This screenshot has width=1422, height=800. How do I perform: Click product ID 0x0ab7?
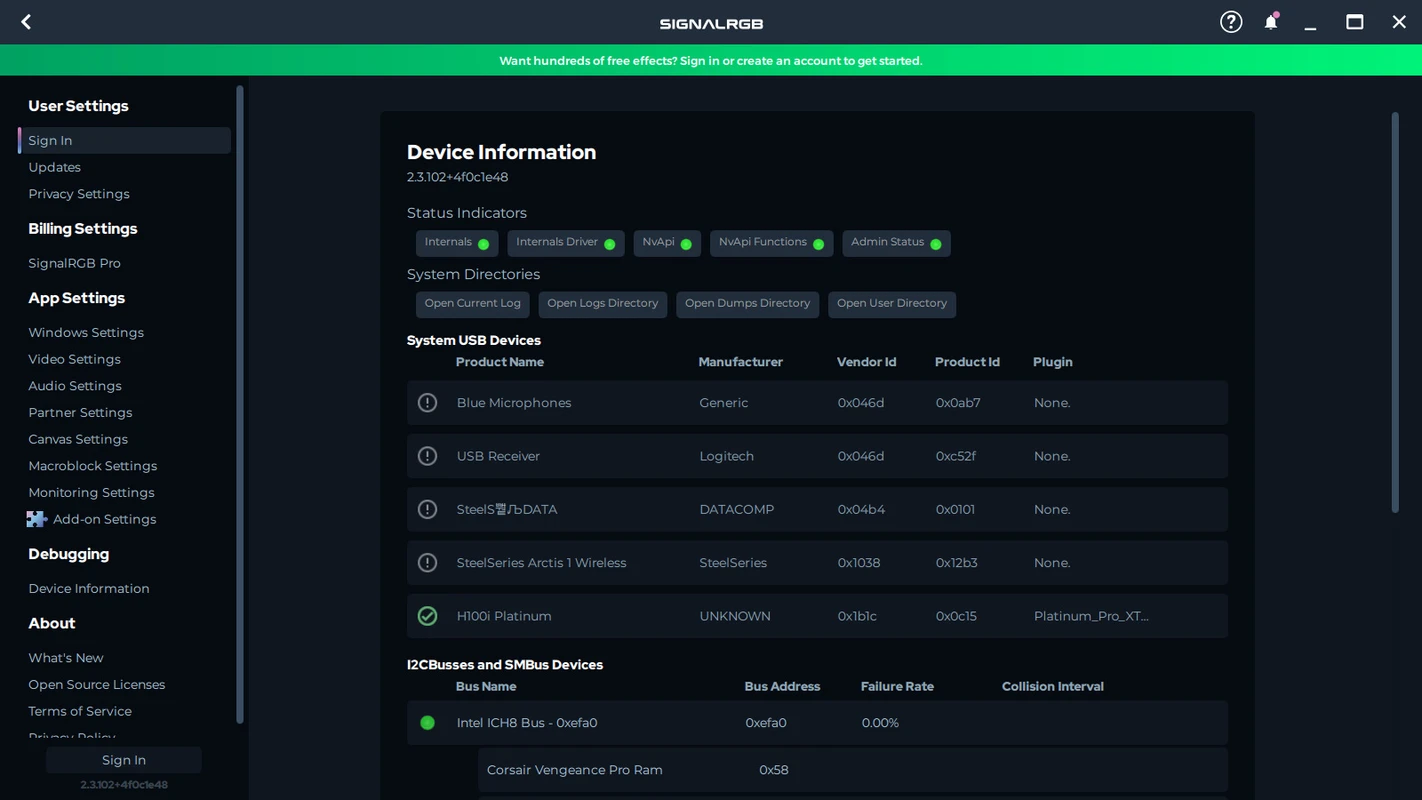click(x=958, y=403)
